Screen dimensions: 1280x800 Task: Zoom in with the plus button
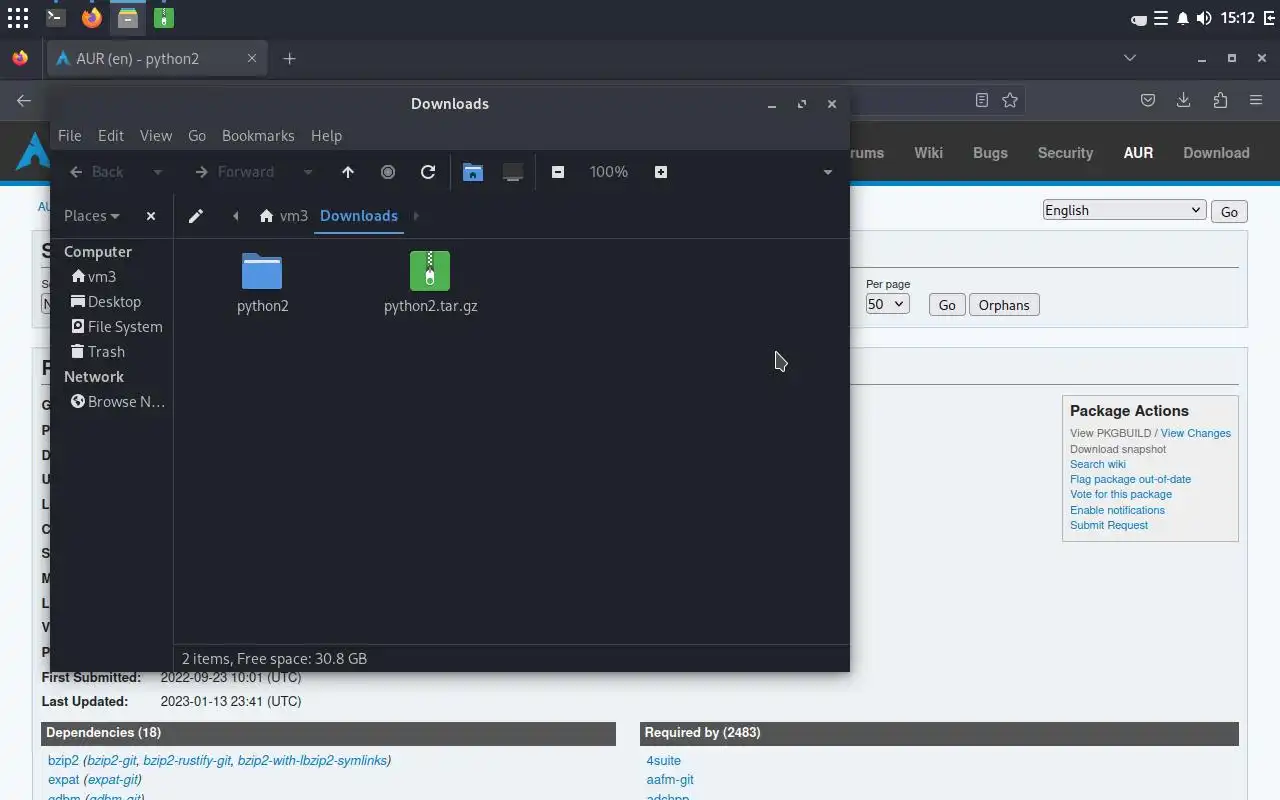click(x=661, y=172)
